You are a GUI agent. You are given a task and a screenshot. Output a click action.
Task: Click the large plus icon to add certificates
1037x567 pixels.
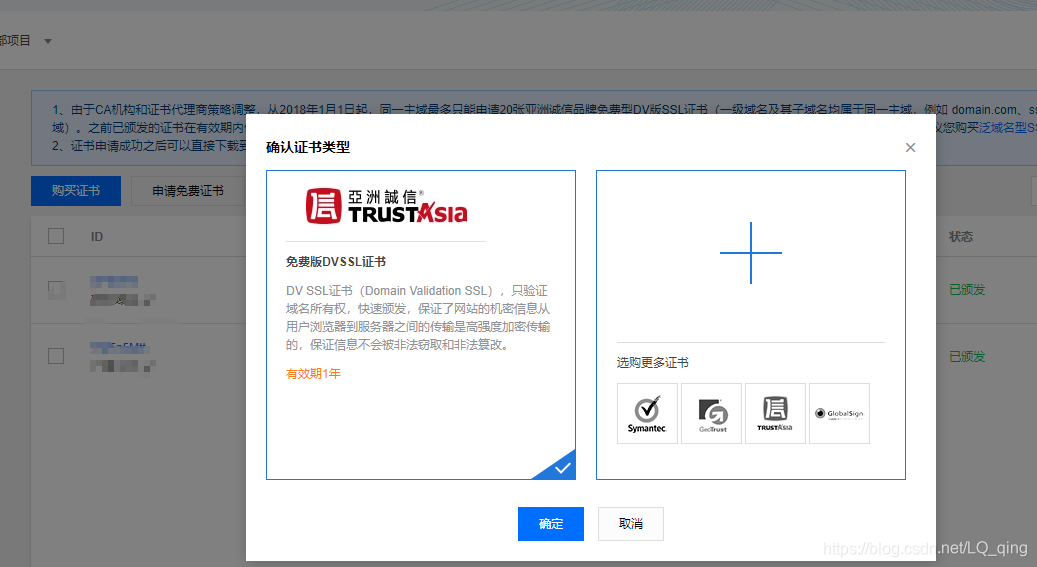(x=751, y=253)
